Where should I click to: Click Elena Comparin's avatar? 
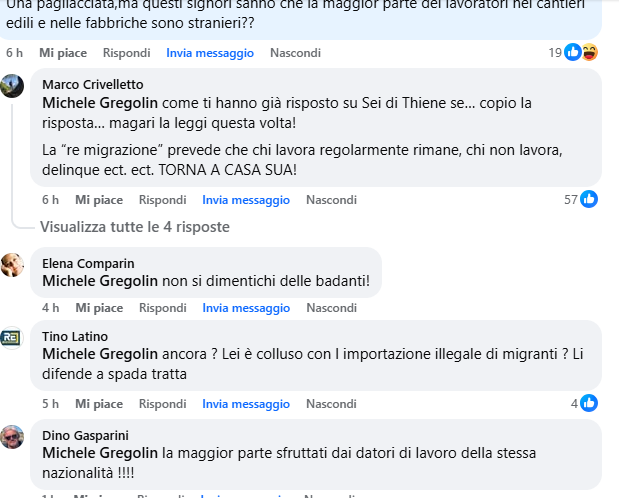click(x=12, y=264)
